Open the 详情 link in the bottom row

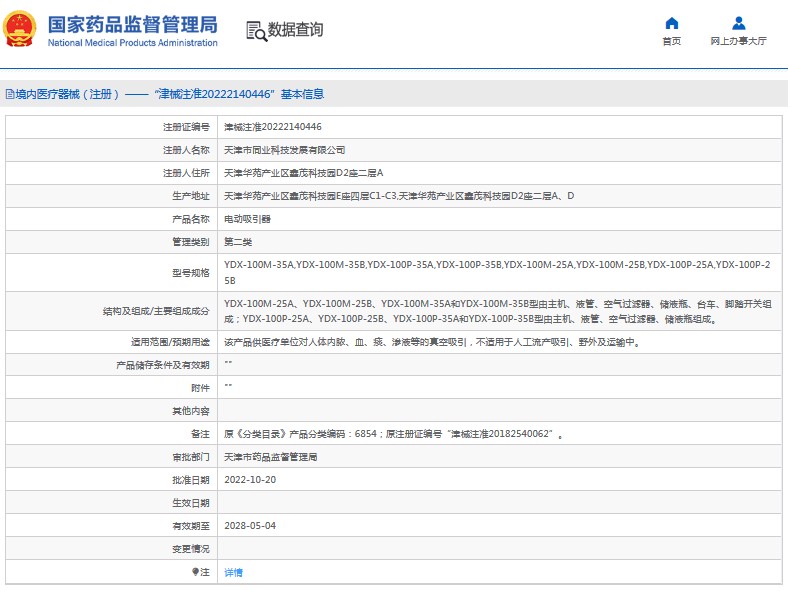[233, 572]
